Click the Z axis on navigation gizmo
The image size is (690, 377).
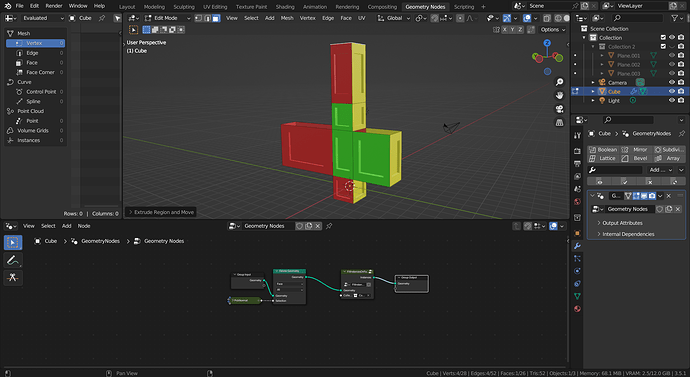tap(547, 43)
